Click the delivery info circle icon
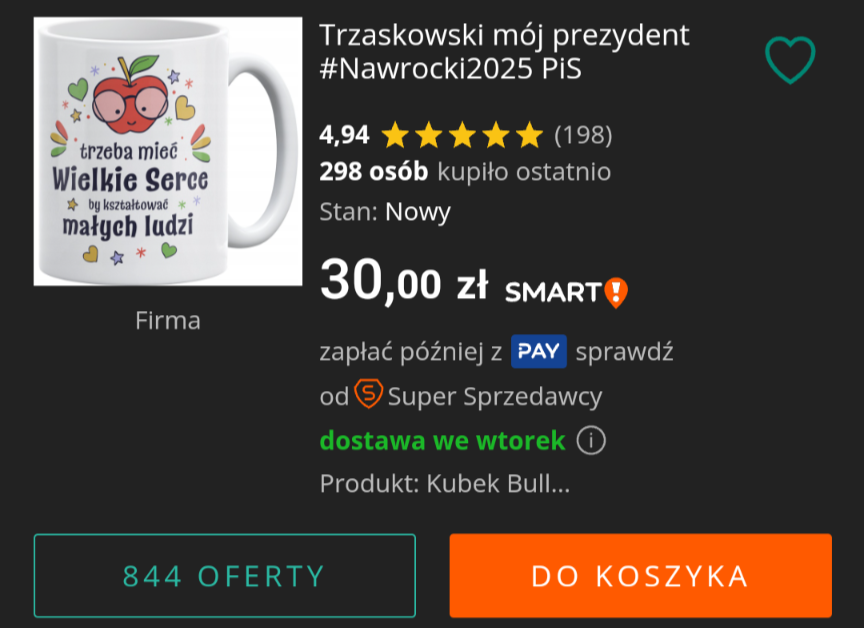 [x=591, y=440]
